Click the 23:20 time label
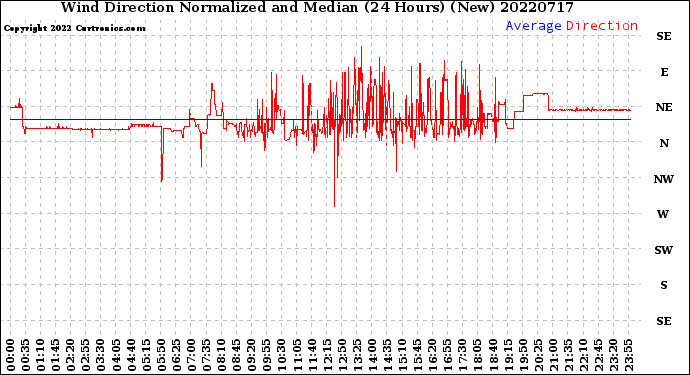Viewport: 690px width, 375px height. (613, 355)
